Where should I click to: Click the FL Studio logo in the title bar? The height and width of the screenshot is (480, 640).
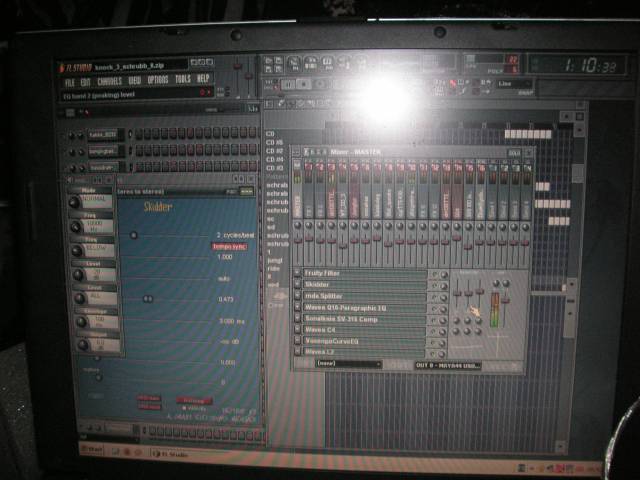pyautogui.click(x=76, y=68)
